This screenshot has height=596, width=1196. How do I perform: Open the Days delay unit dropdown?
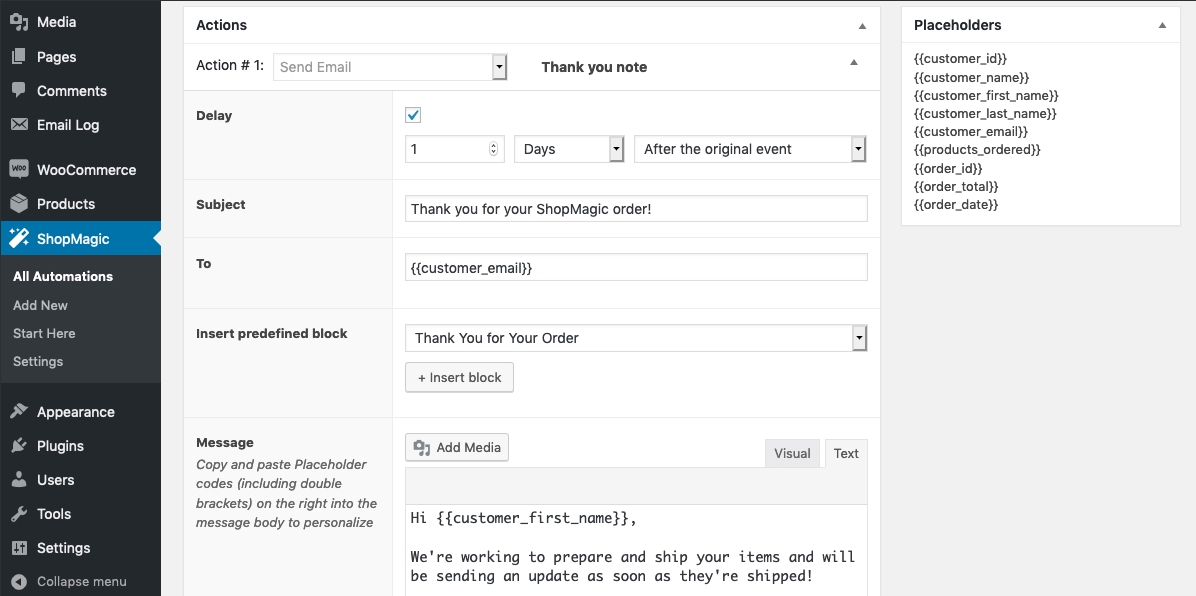pos(569,149)
